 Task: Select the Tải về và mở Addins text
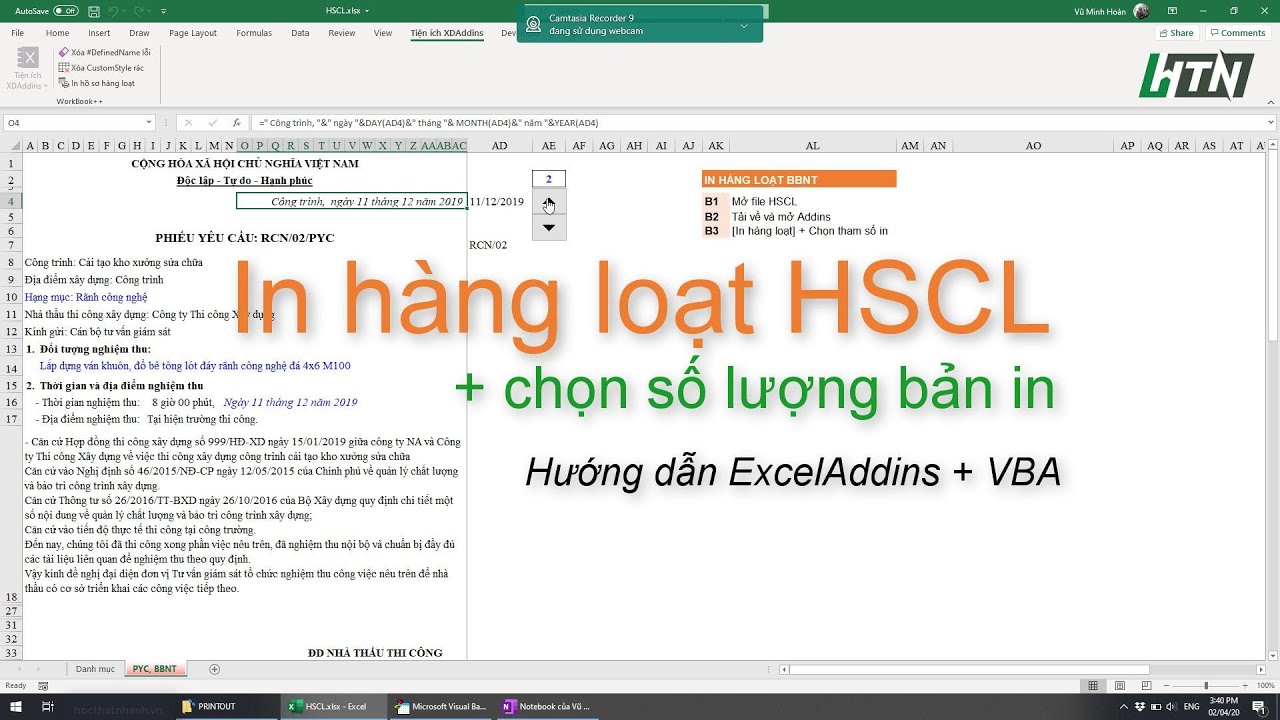coord(781,217)
